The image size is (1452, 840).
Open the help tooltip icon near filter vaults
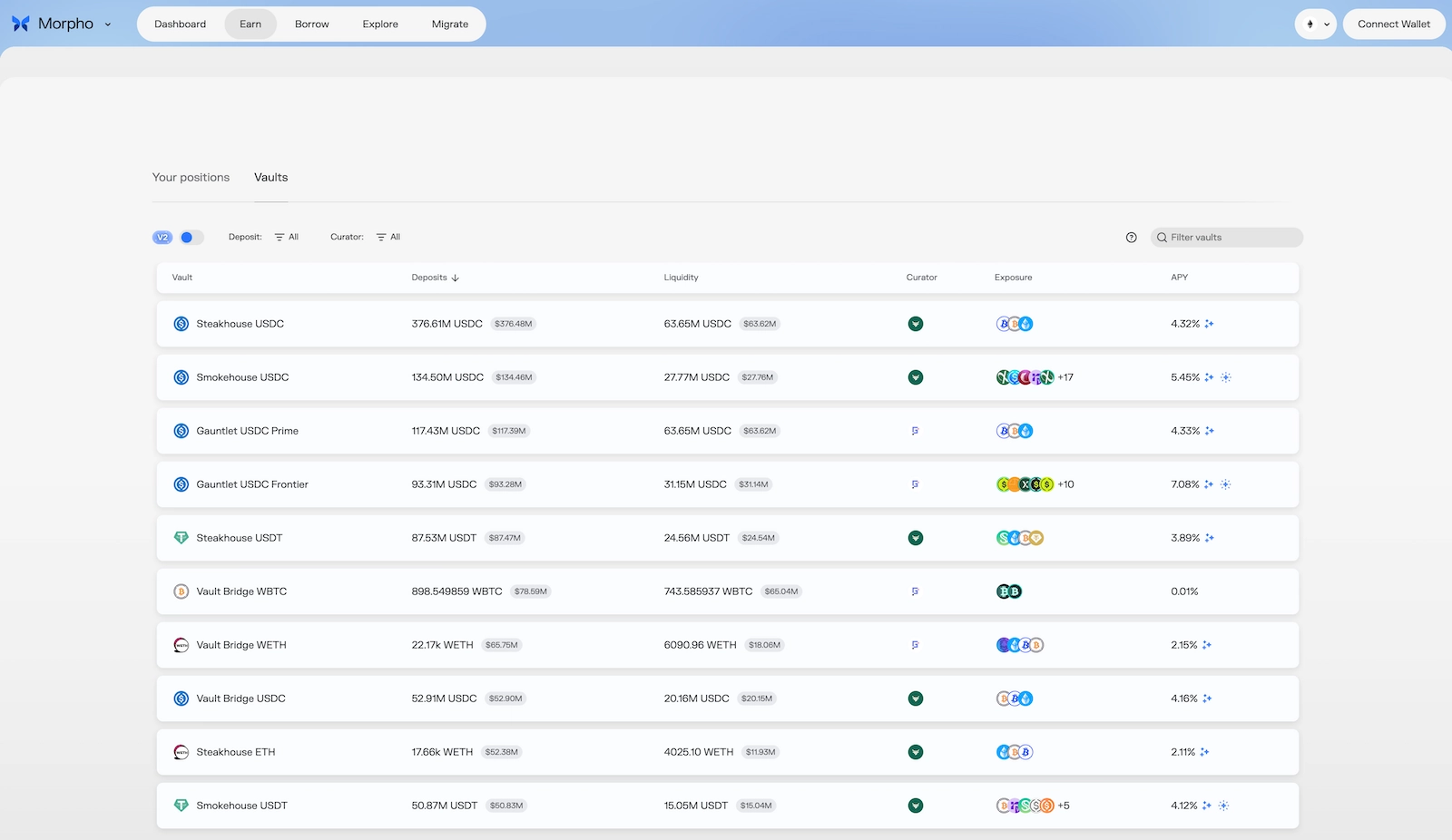coord(1131,237)
